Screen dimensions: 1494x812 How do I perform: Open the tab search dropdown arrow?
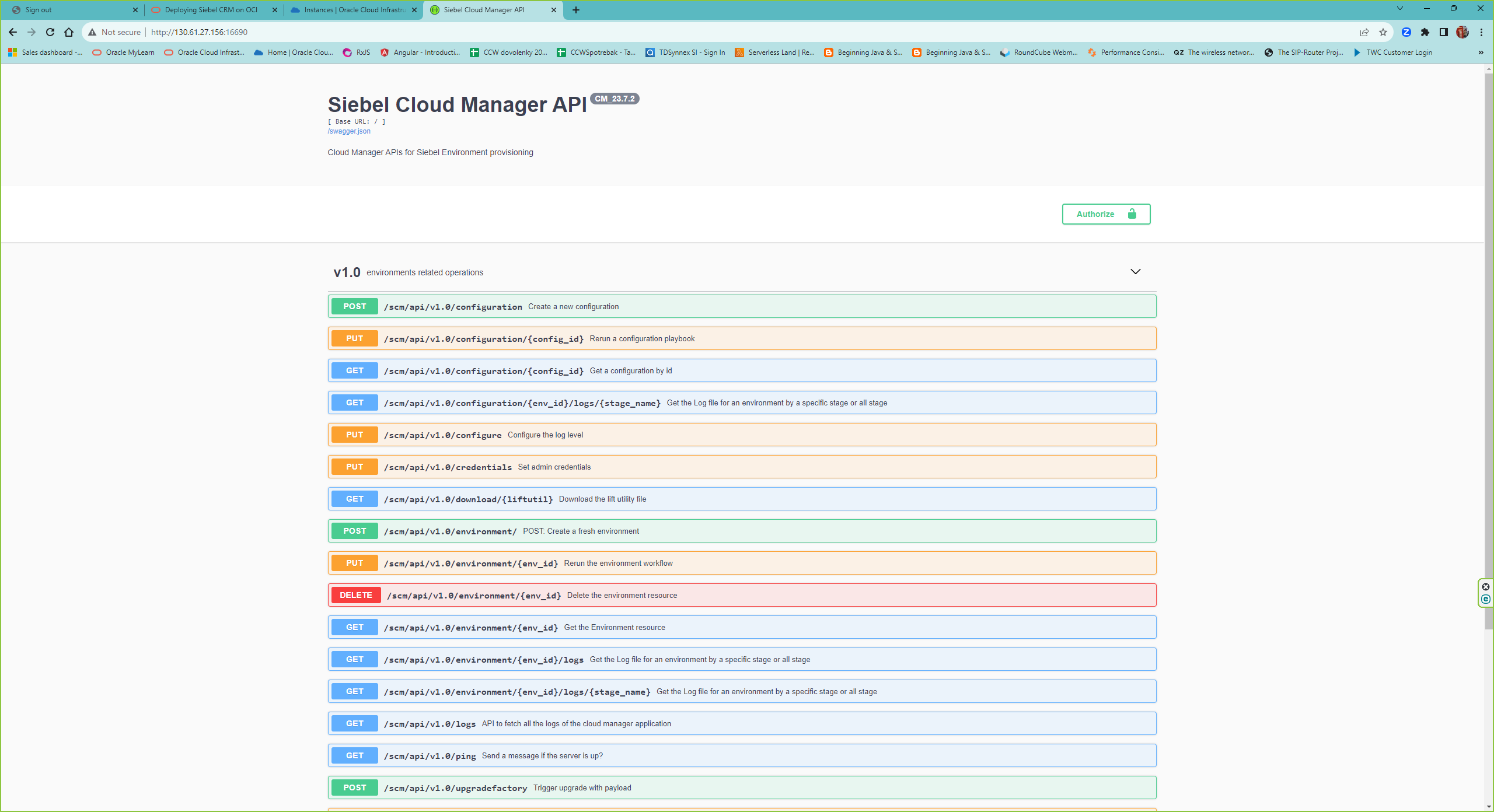1399,9
